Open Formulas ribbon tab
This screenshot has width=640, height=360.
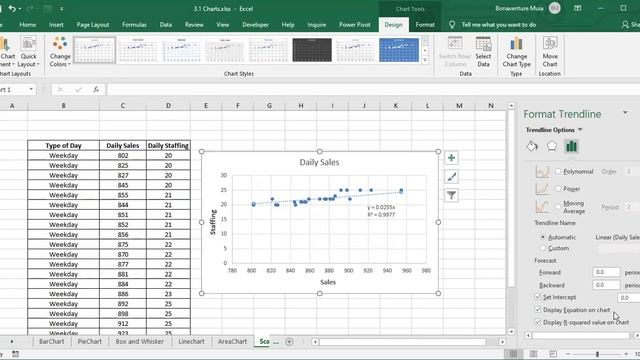coord(134,24)
